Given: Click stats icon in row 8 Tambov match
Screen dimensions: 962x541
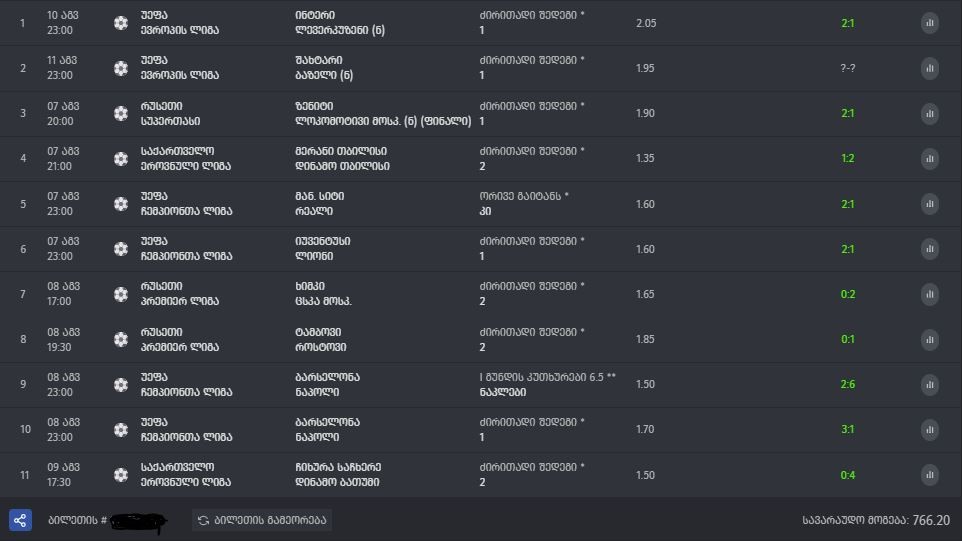Looking at the screenshot, I should [x=929, y=339].
